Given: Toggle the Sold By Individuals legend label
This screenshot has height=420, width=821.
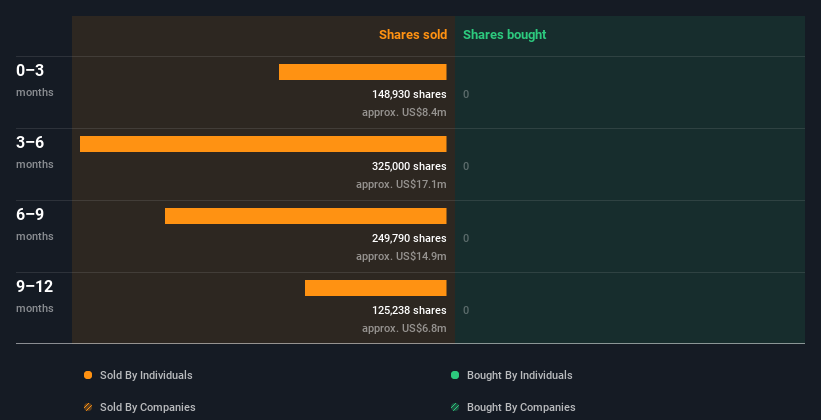Looking at the screenshot, I should click(146, 375).
